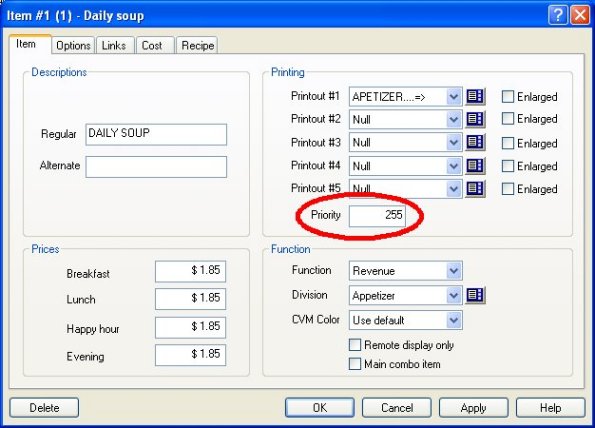Open the list icon beside Printout #2
Image resolution: width=595 pixels, height=428 pixels.
[475, 119]
